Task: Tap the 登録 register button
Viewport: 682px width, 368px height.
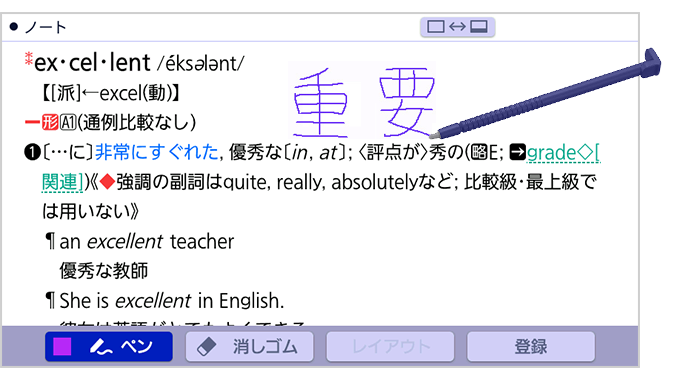Action: 531,347
